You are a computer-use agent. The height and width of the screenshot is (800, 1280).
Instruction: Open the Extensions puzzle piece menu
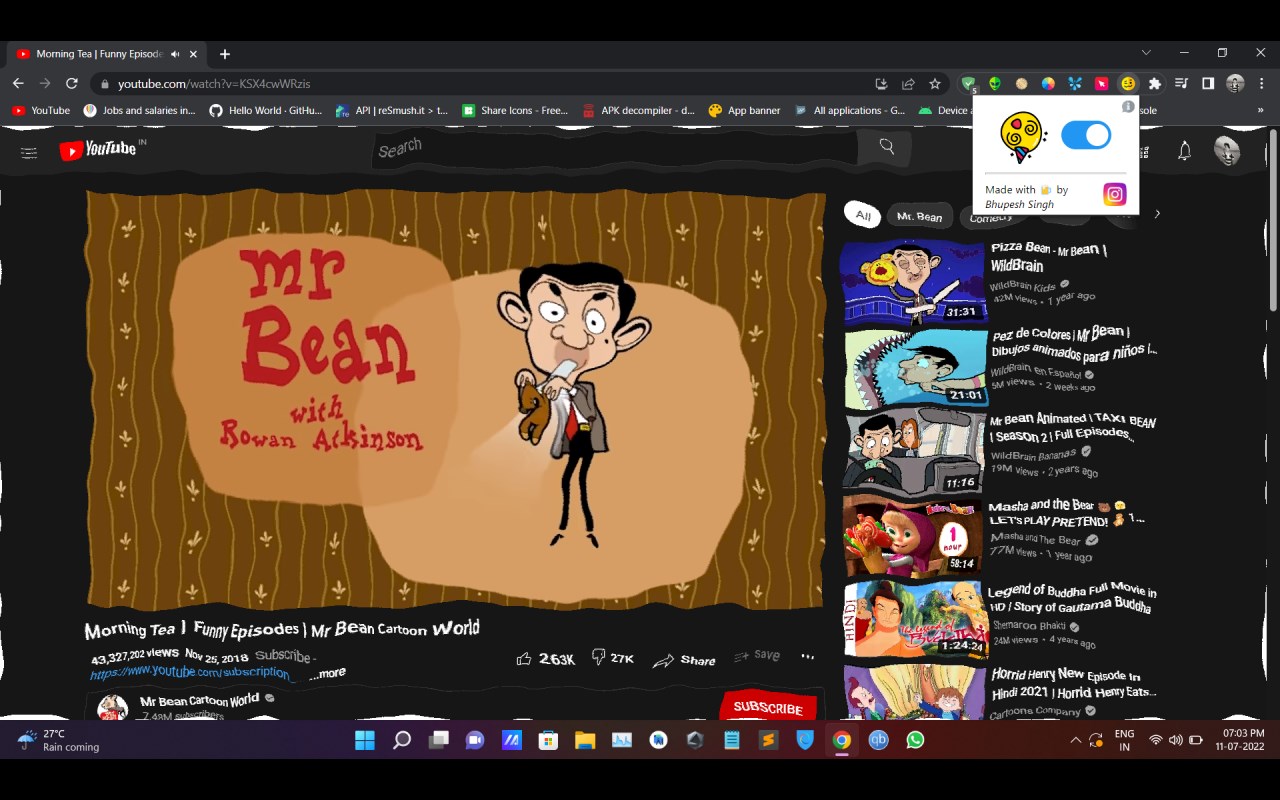click(1155, 84)
